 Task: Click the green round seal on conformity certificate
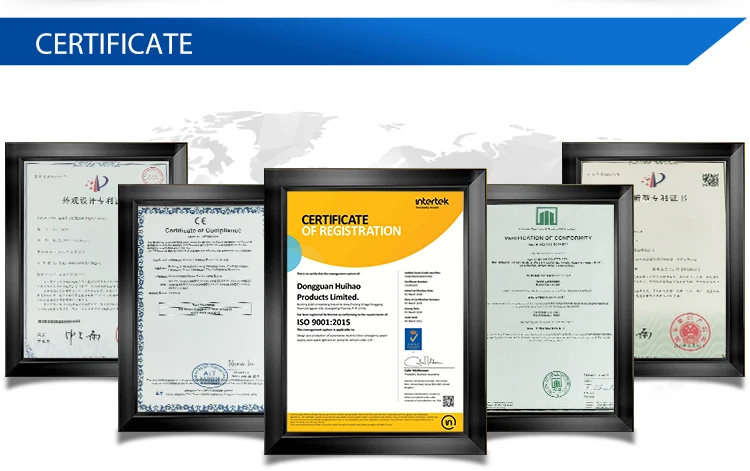(556, 384)
